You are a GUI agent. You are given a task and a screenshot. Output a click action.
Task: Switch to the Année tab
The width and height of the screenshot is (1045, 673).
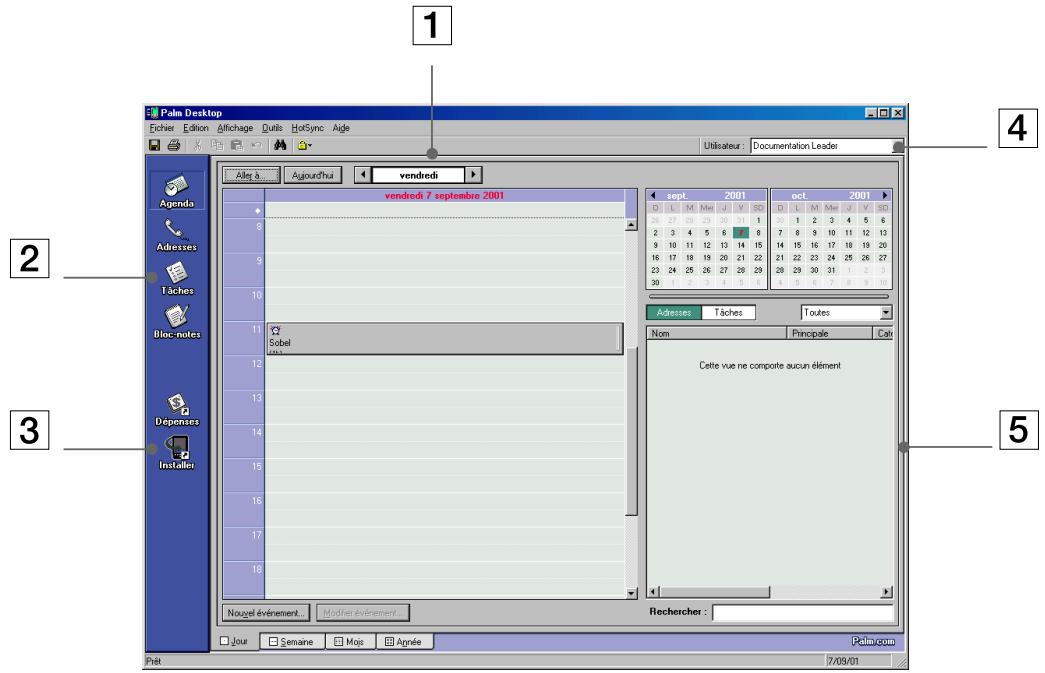405,642
